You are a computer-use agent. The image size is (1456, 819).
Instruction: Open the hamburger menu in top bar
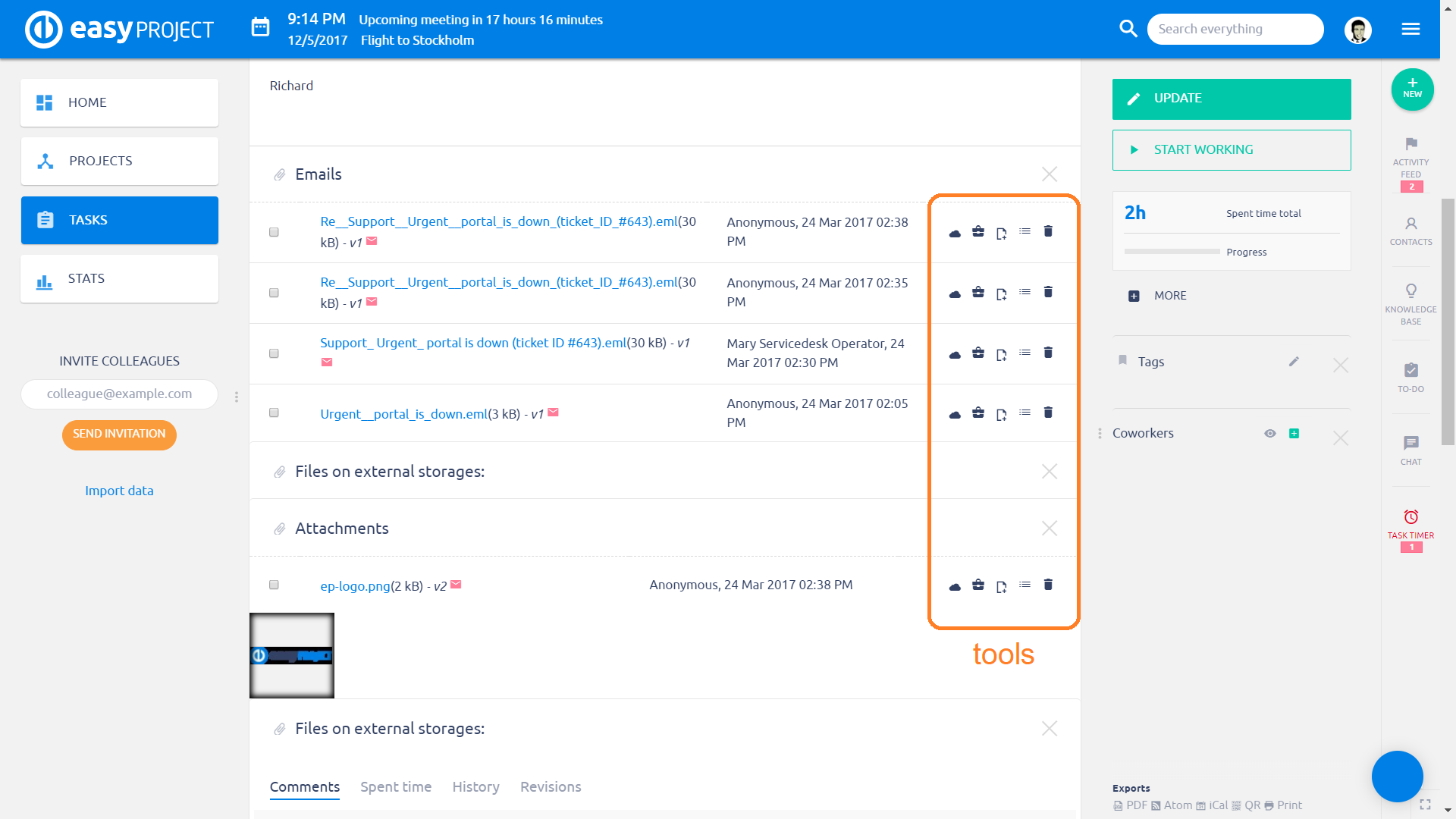pos(1411,29)
